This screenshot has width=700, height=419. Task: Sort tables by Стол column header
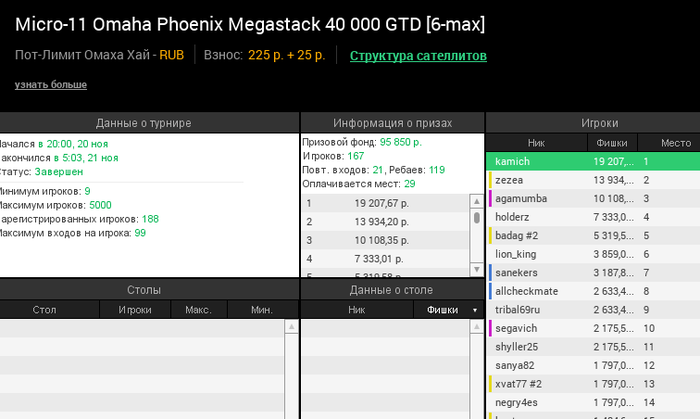(x=45, y=310)
